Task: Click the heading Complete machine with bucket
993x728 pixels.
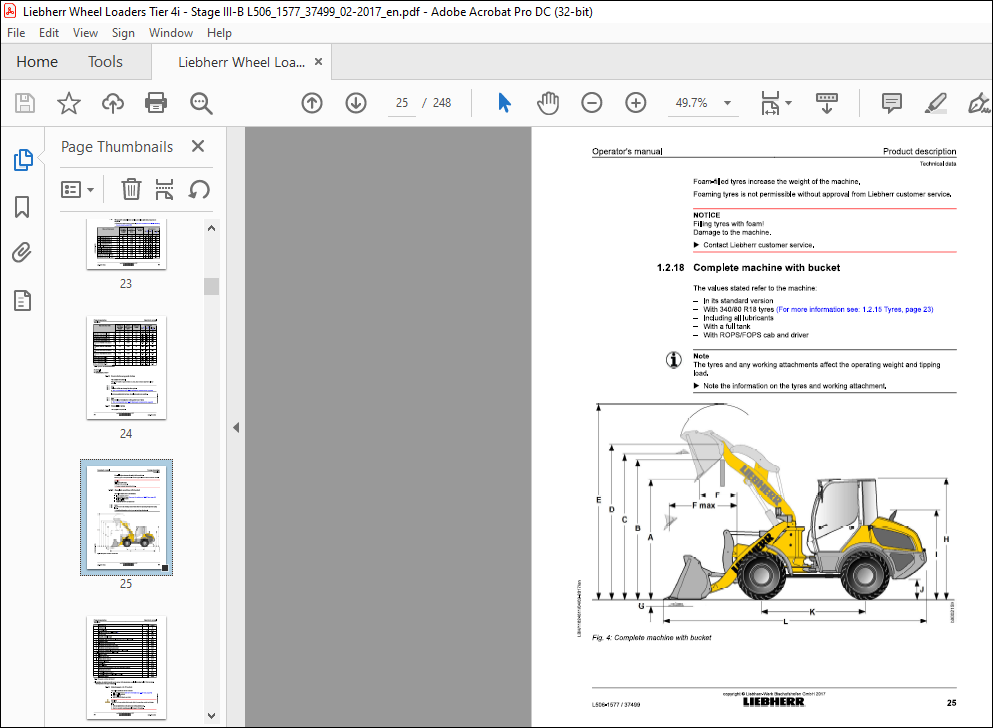Action: coord(766,268)
